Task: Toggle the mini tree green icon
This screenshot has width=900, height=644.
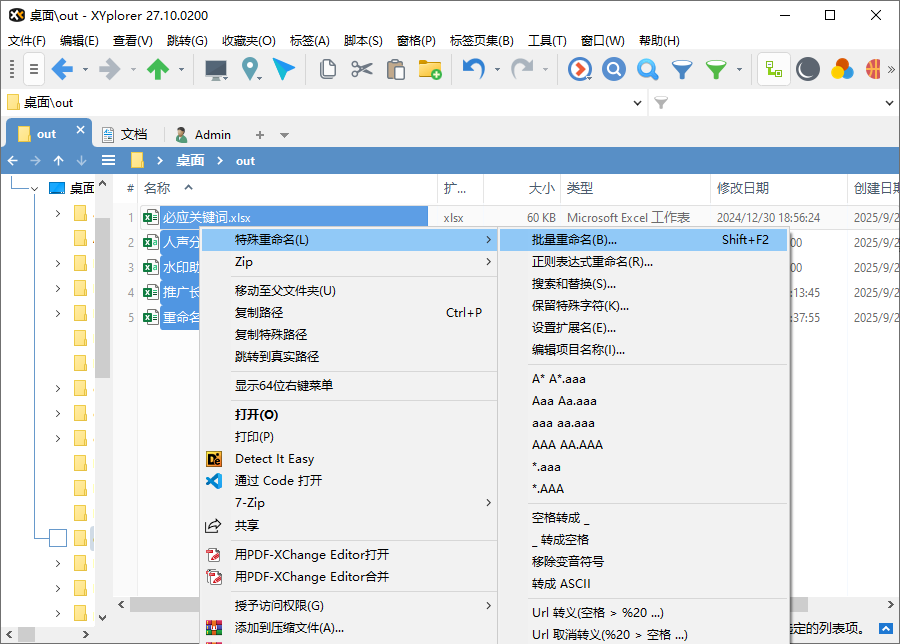Action: (773, 71)
